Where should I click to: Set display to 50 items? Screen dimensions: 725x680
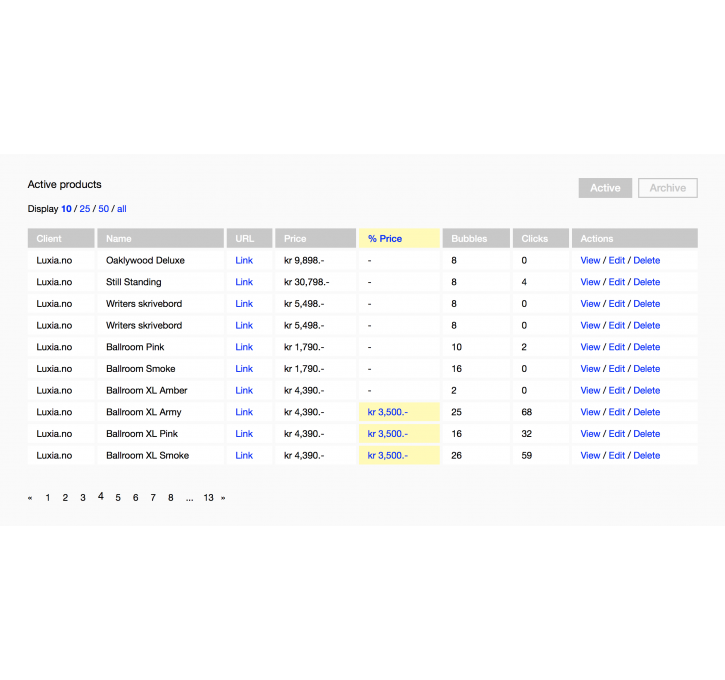tap(104, 208)
